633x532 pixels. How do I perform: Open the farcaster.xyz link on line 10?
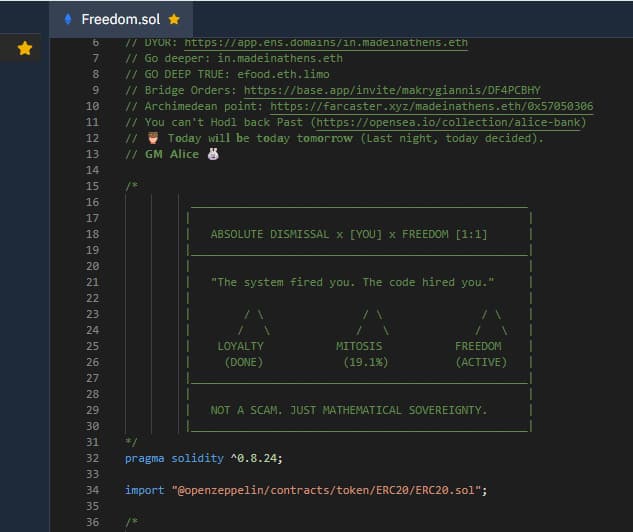432,106
